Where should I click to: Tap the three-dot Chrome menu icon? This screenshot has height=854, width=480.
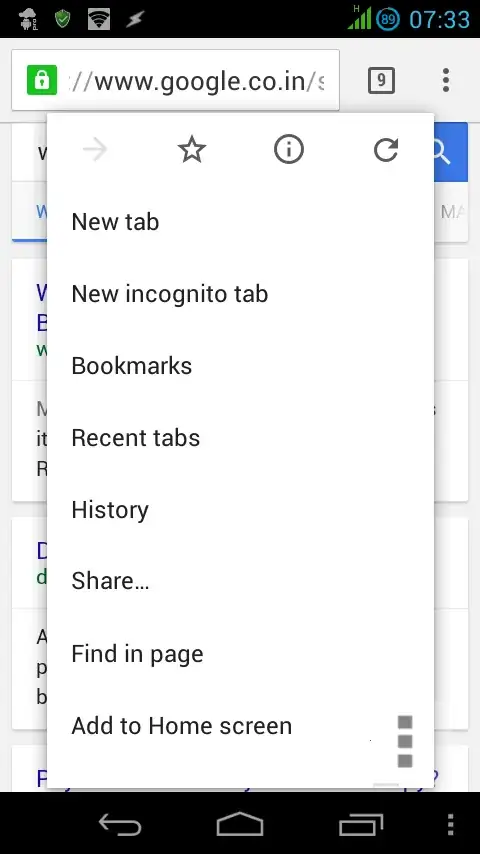446,81
